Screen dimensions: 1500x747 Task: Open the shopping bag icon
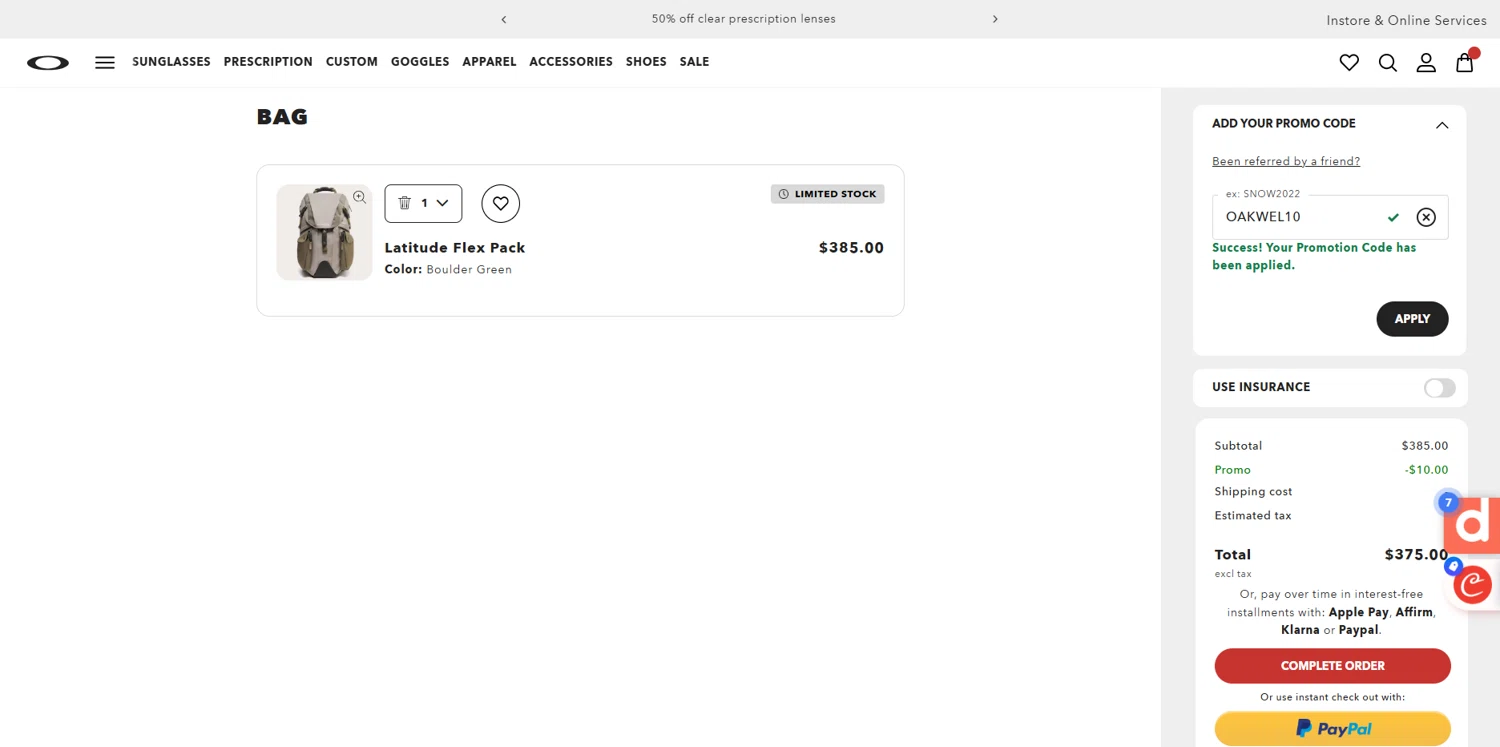[x=1465, y=62]
